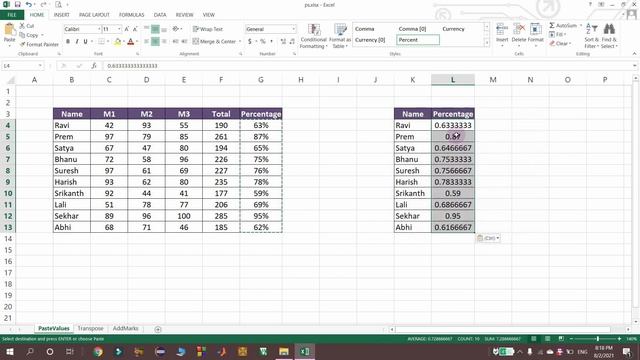
Task: Select cell L4 with value 0.6333333
Action: click(453, 125)
